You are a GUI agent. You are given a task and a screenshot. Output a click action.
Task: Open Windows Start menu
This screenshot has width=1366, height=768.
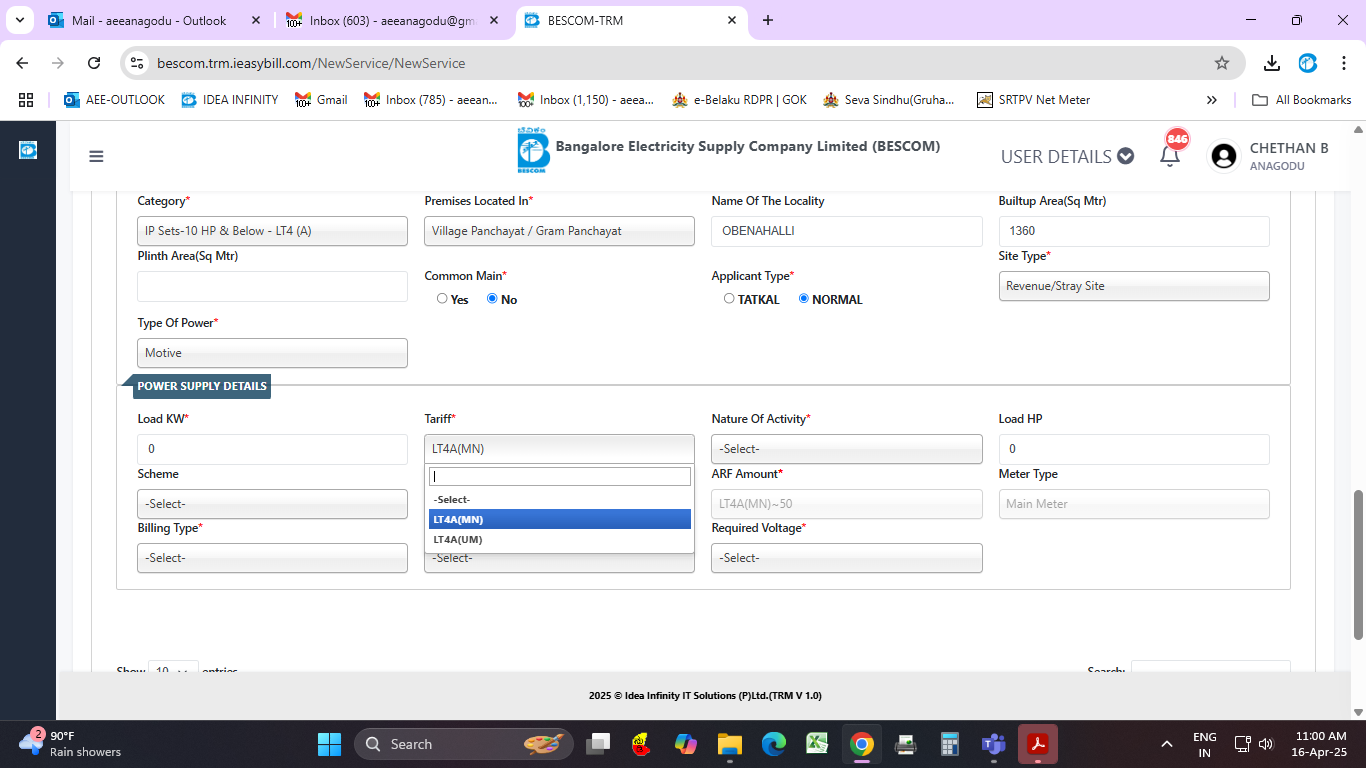(x=329, y=744)
